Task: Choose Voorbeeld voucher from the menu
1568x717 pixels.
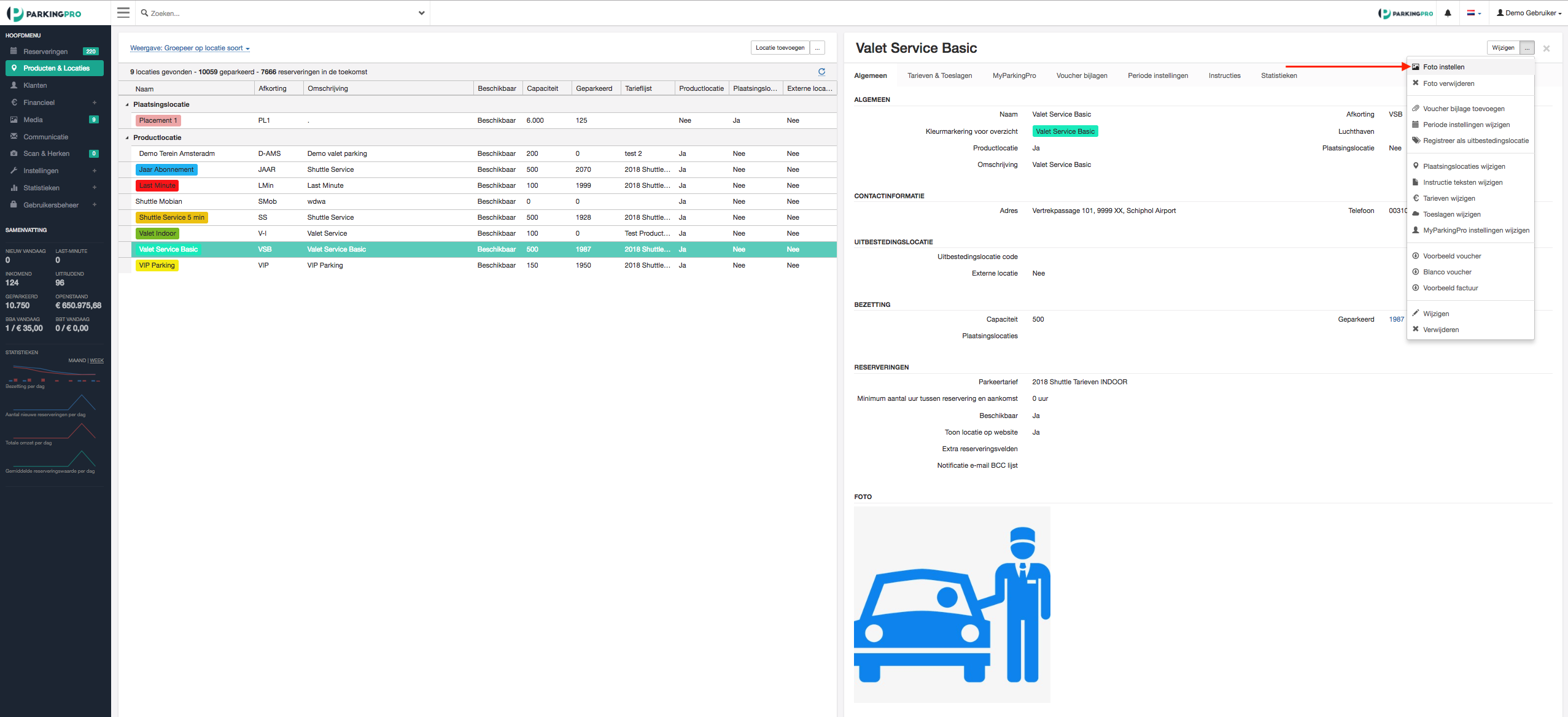Action: pyautogui.click(x=1451, y=256)
